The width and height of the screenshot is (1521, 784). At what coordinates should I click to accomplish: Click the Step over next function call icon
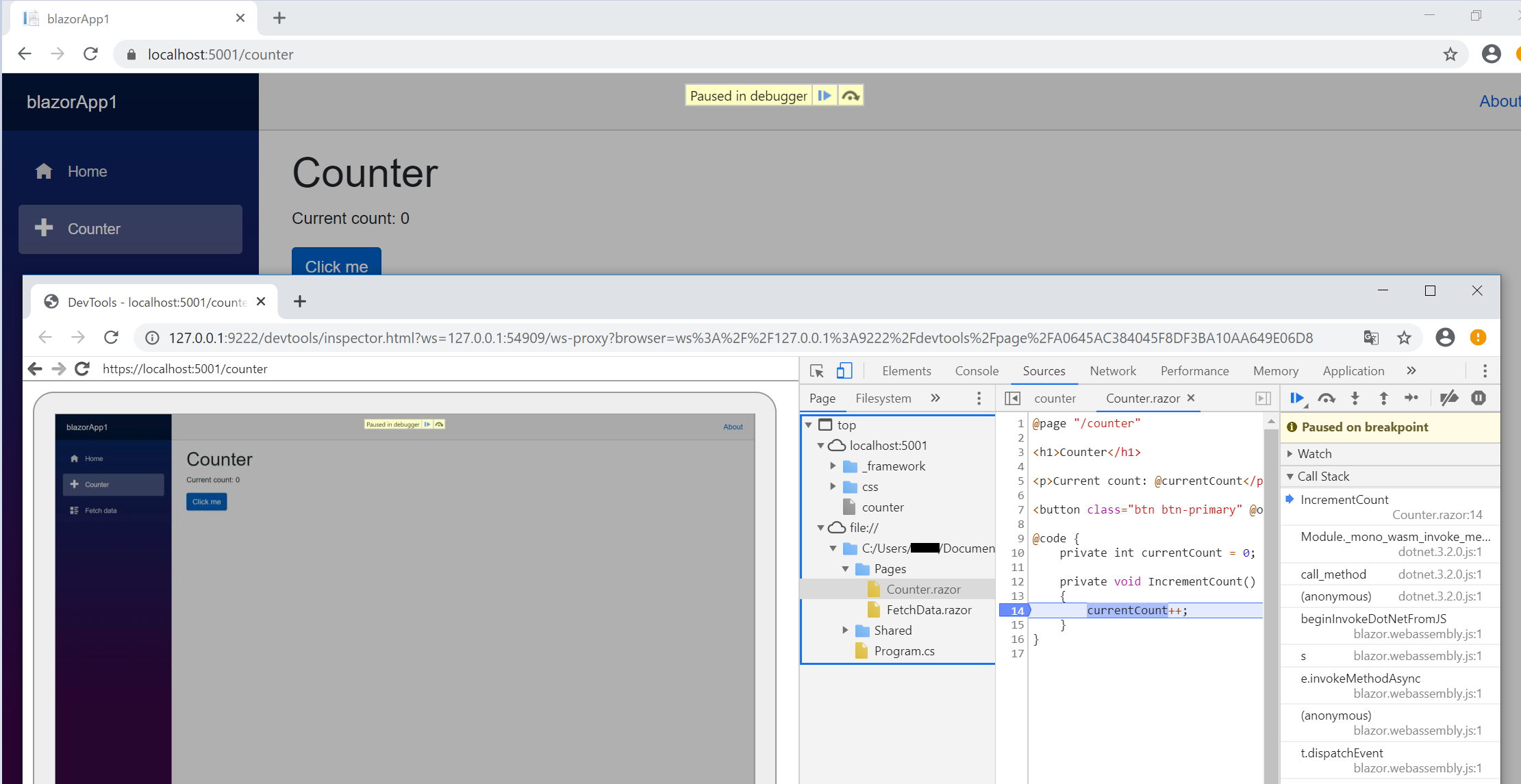(1327, 398)
